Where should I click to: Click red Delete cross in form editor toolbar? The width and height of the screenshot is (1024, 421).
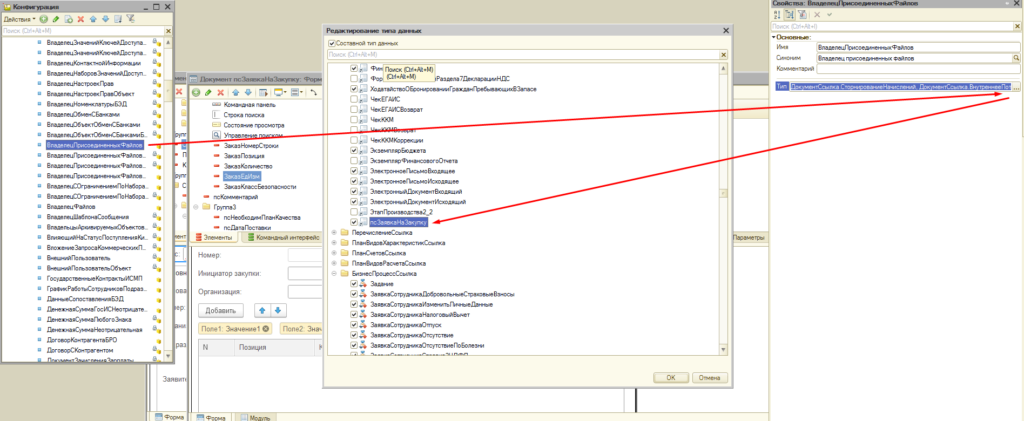point(220,93)
